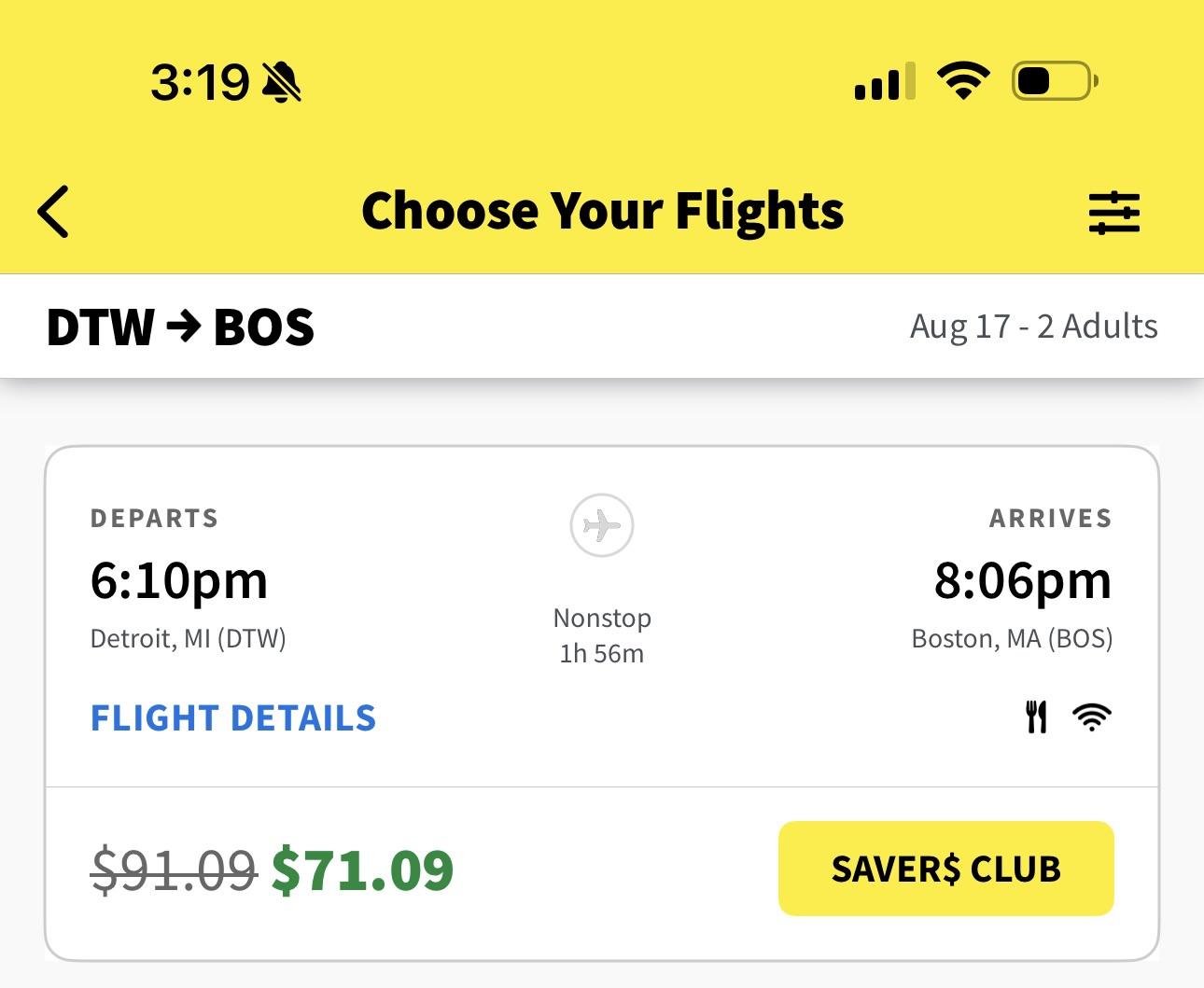Tap the muted bell icon in status bar

click(282, 82)
